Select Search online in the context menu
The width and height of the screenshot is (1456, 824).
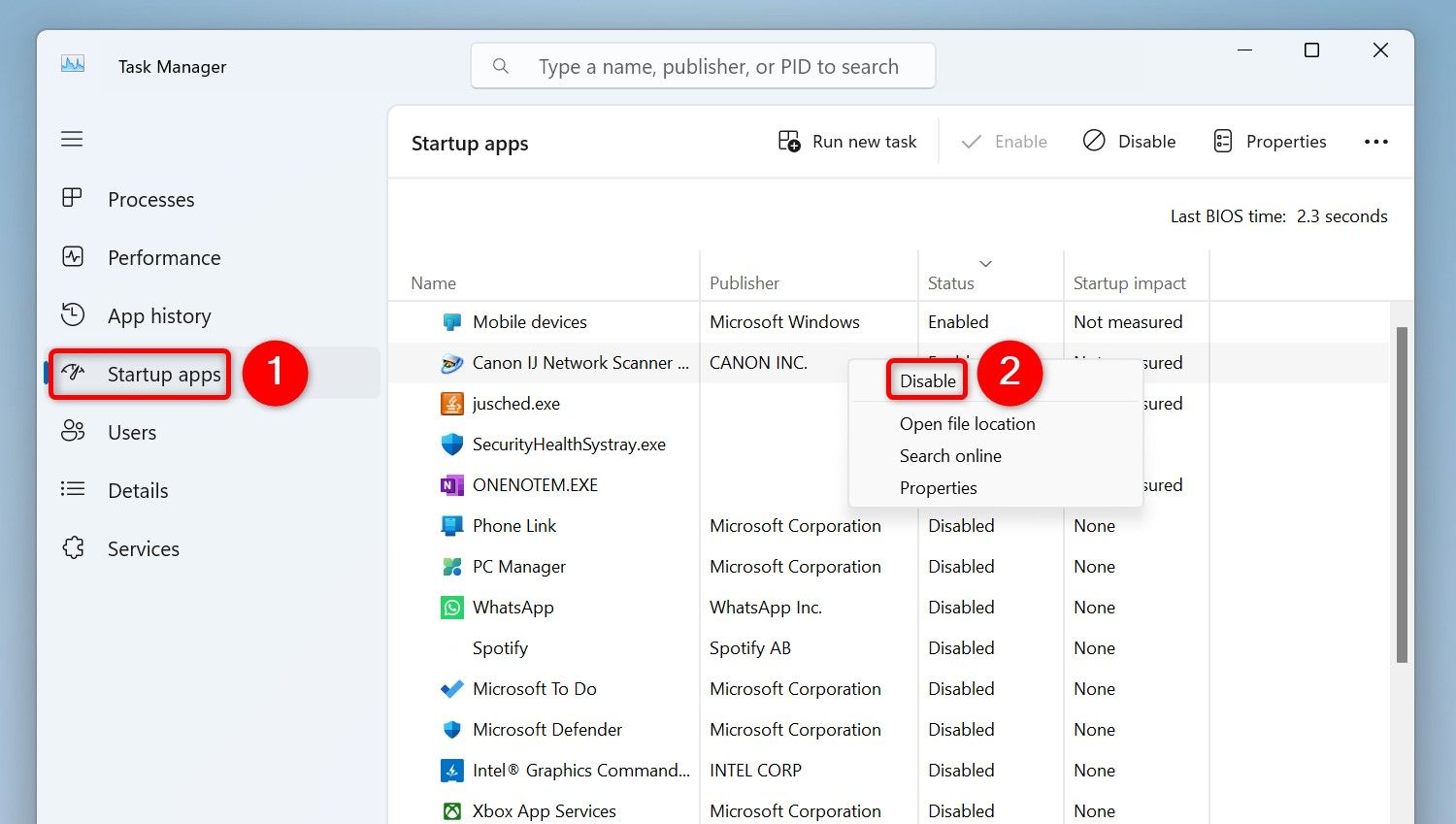950,456
